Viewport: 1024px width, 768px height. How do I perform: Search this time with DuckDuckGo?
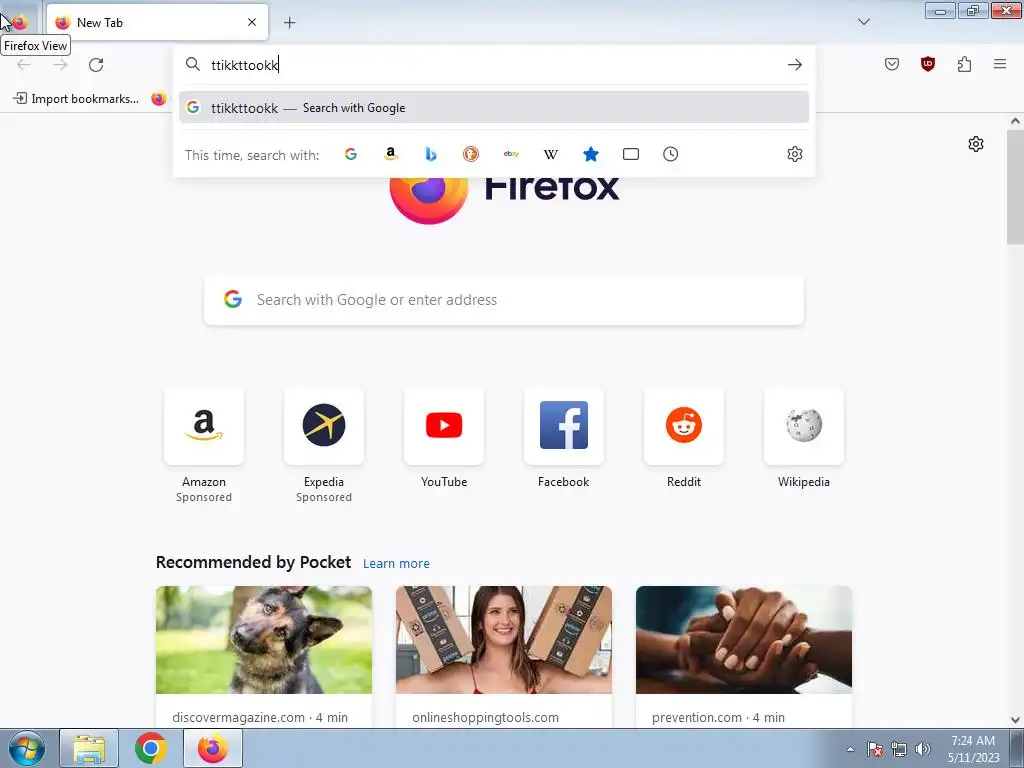(471, 154)
